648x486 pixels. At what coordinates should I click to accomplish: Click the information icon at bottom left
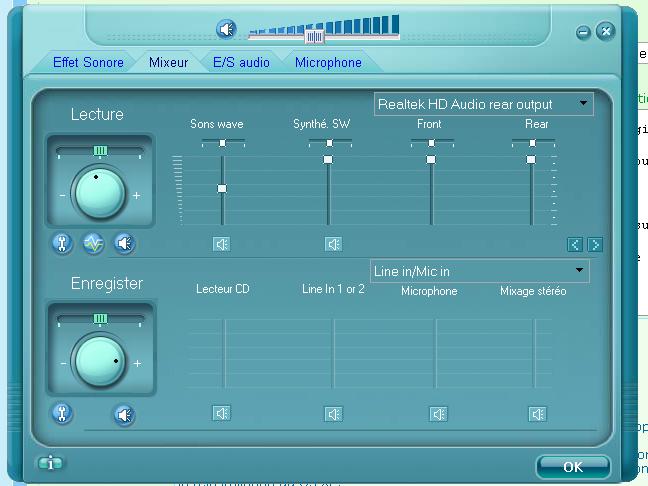49,463
